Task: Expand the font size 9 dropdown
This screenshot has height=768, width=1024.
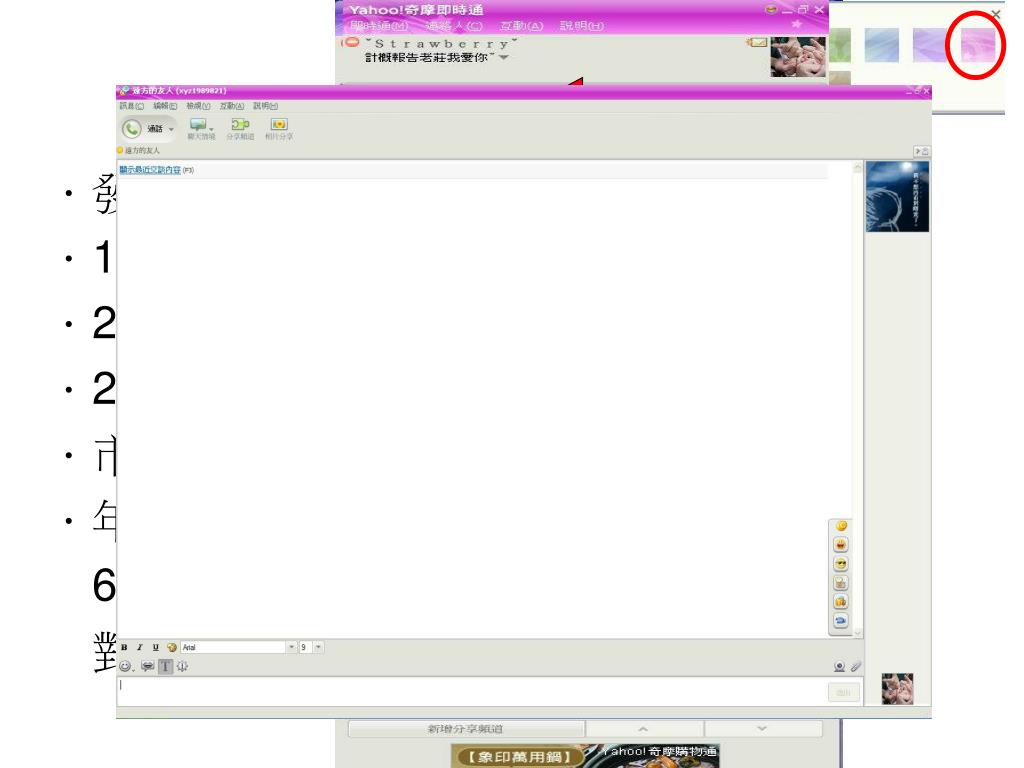Action: click(x=318, y=647)
